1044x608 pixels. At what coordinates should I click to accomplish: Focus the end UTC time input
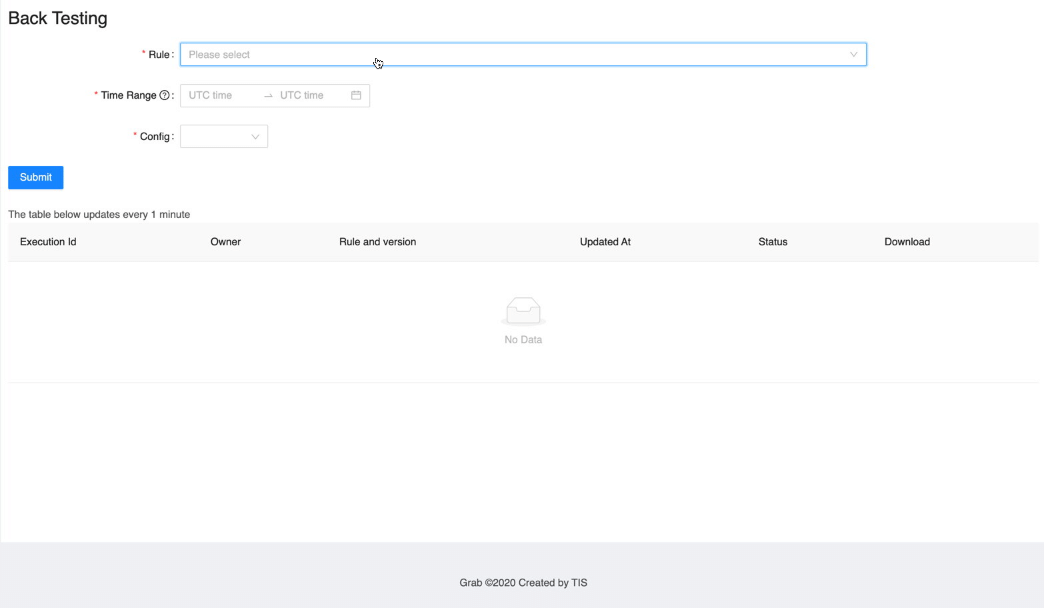tap(312, 96)
